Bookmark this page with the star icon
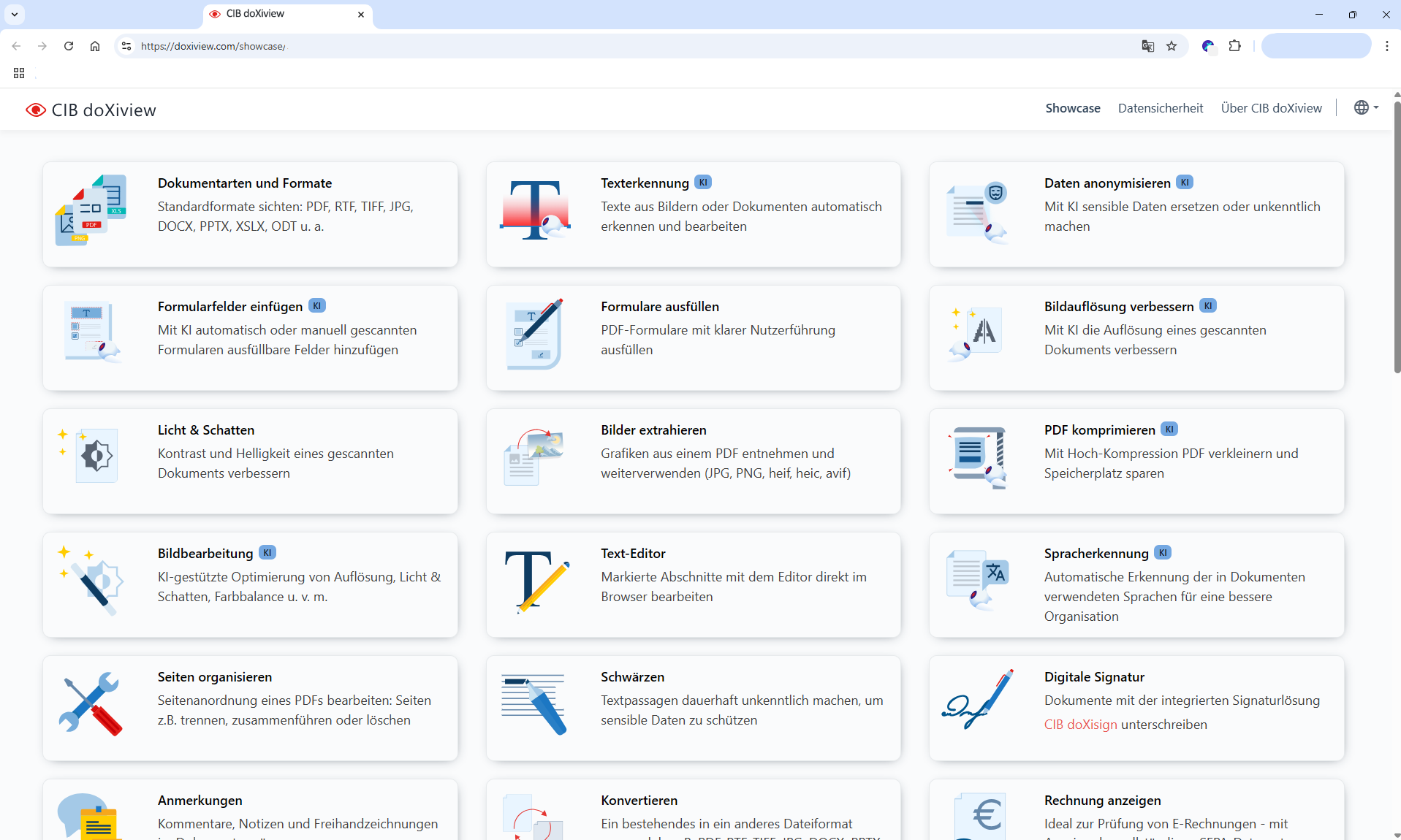Image resolution: width=1401 pixels, height=840 pixels. coord(1172,46)
